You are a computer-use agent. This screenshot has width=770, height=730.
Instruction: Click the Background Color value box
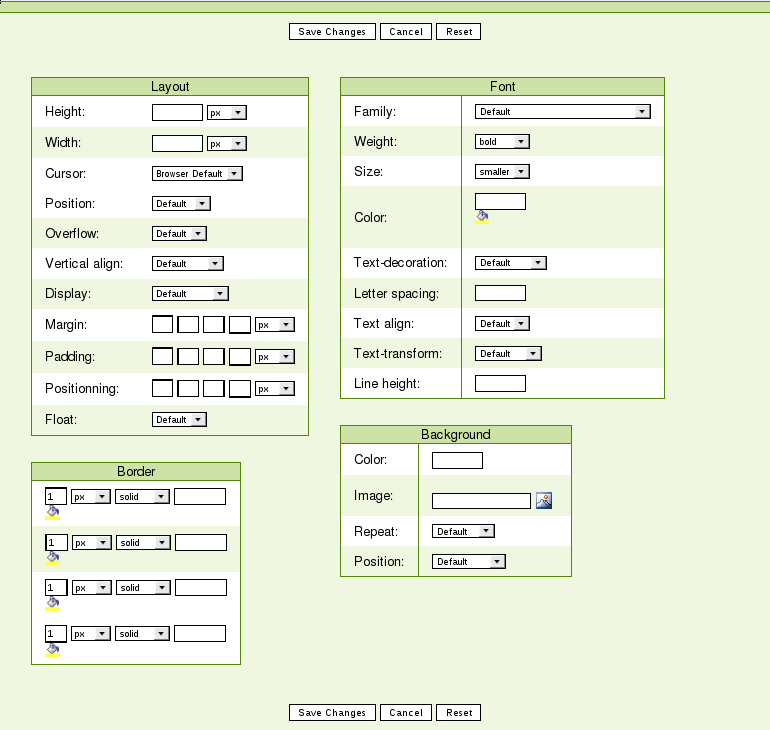(x=457, y=461)
